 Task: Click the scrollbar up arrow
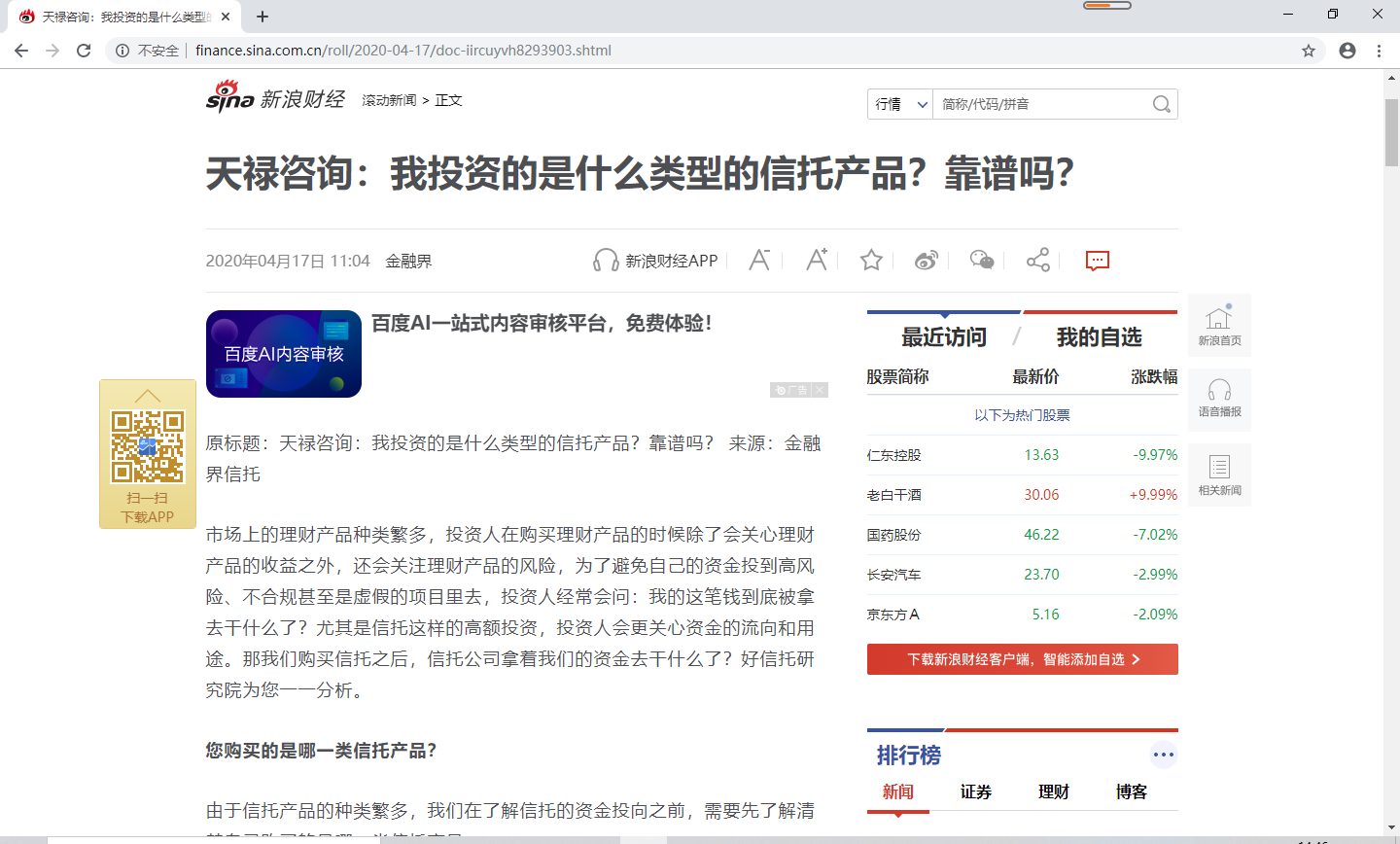(x=1391, y=80)
